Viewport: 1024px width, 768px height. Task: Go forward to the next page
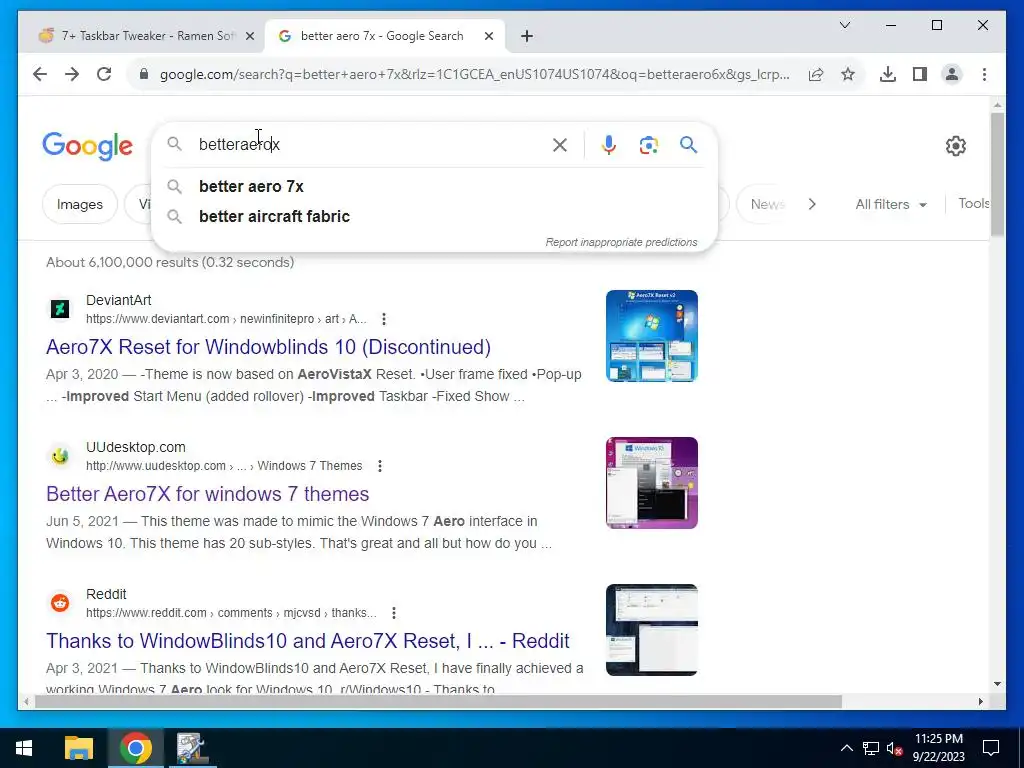[x=72, y=74]
